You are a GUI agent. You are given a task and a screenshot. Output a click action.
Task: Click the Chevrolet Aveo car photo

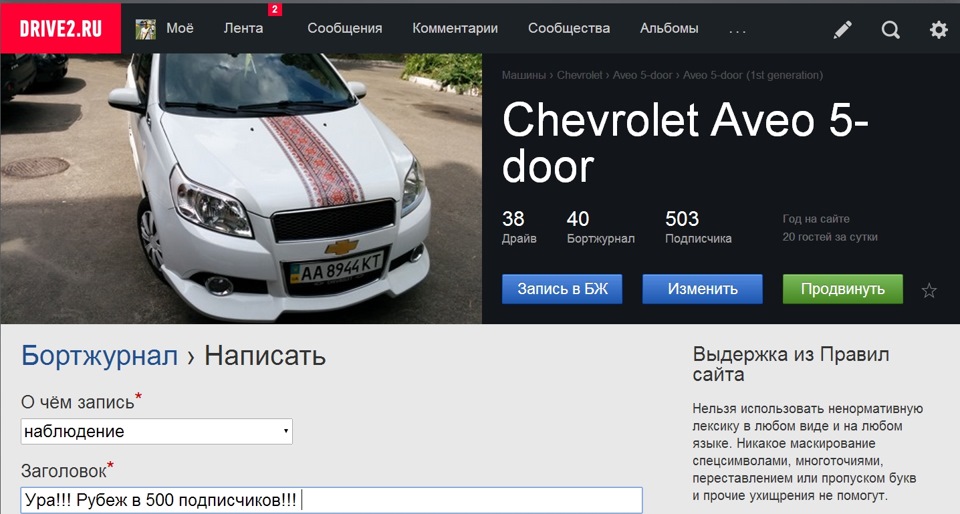coord(241,188)
